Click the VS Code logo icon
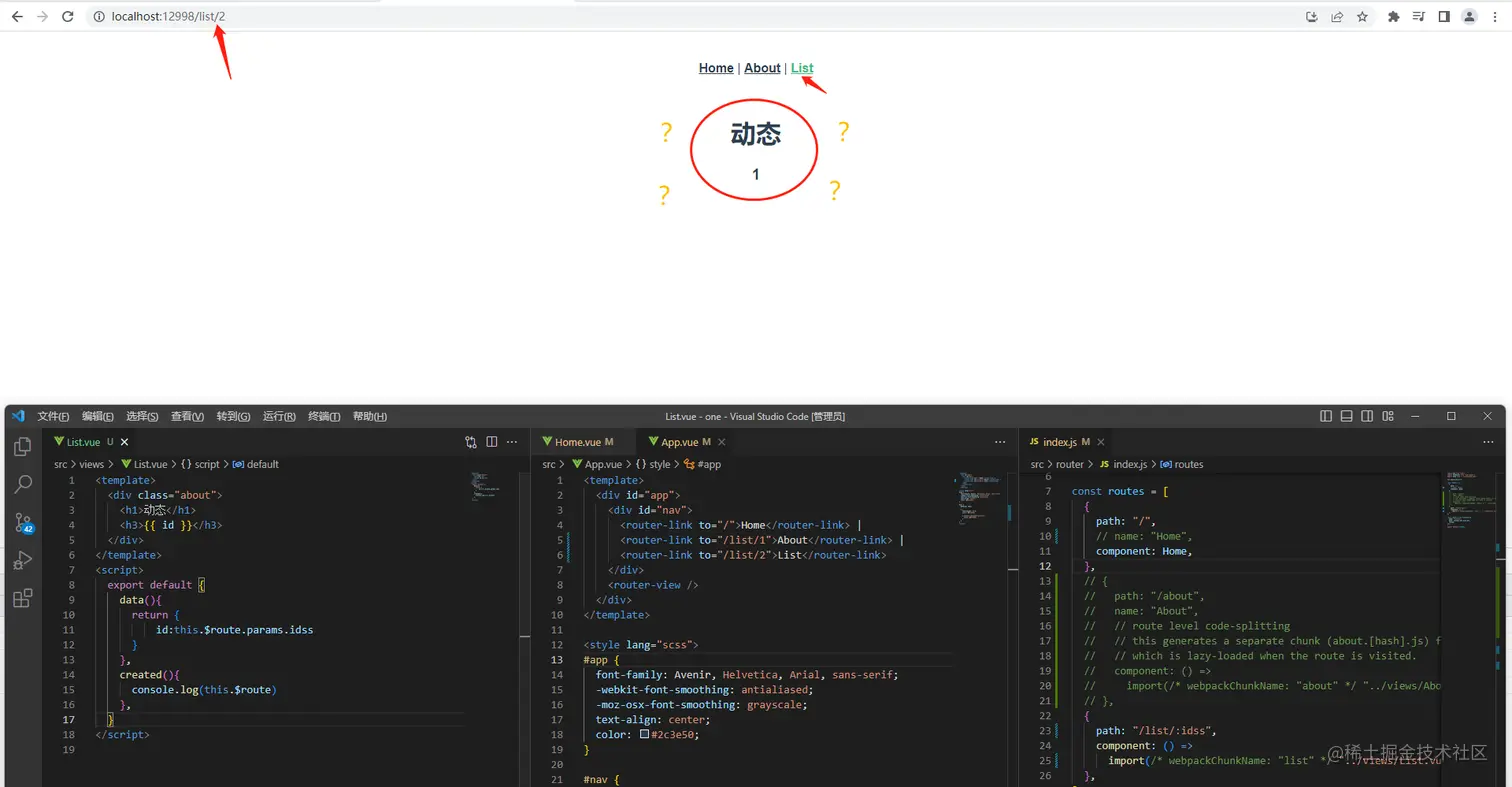The image size is (1512, 787). pos(18,416)
